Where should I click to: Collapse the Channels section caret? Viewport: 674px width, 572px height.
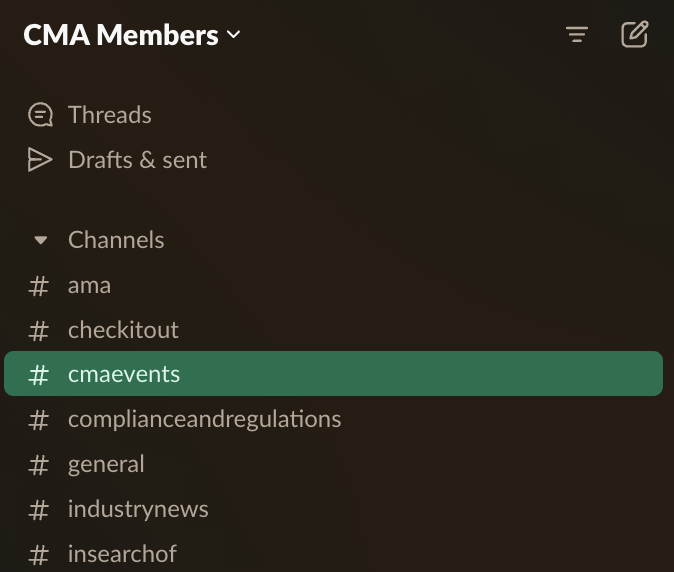(41, 241)
